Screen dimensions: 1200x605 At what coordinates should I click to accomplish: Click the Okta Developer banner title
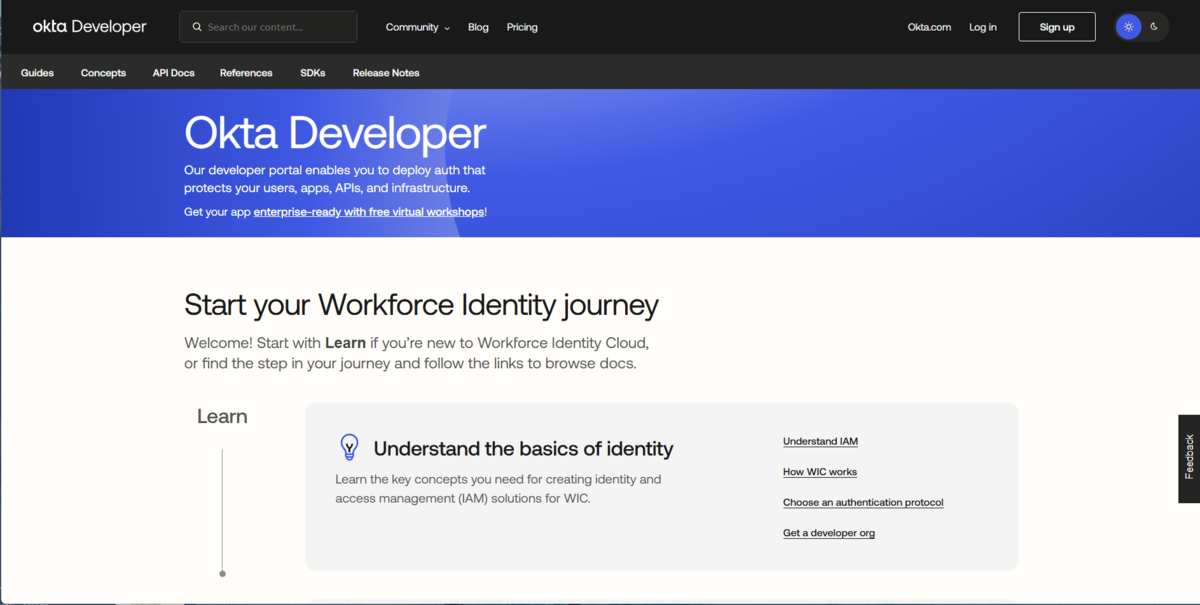[x=335, y=133]
